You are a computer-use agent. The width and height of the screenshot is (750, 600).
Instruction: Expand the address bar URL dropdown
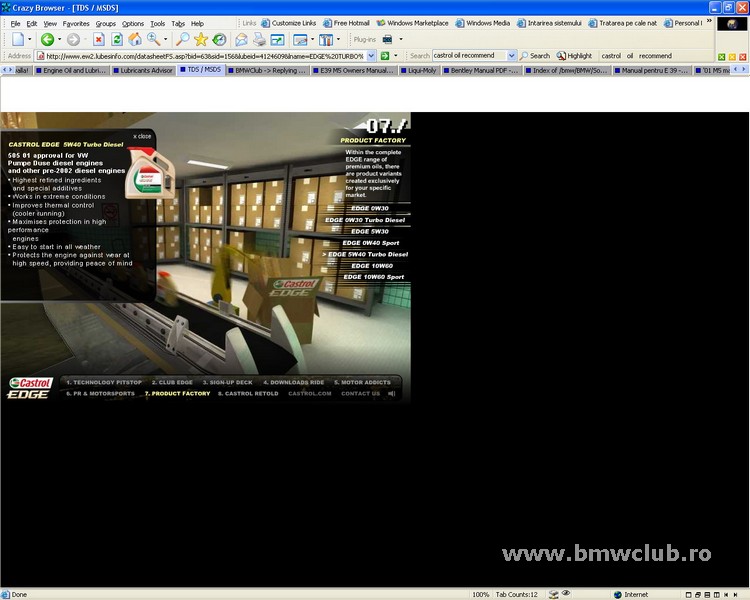371,56
